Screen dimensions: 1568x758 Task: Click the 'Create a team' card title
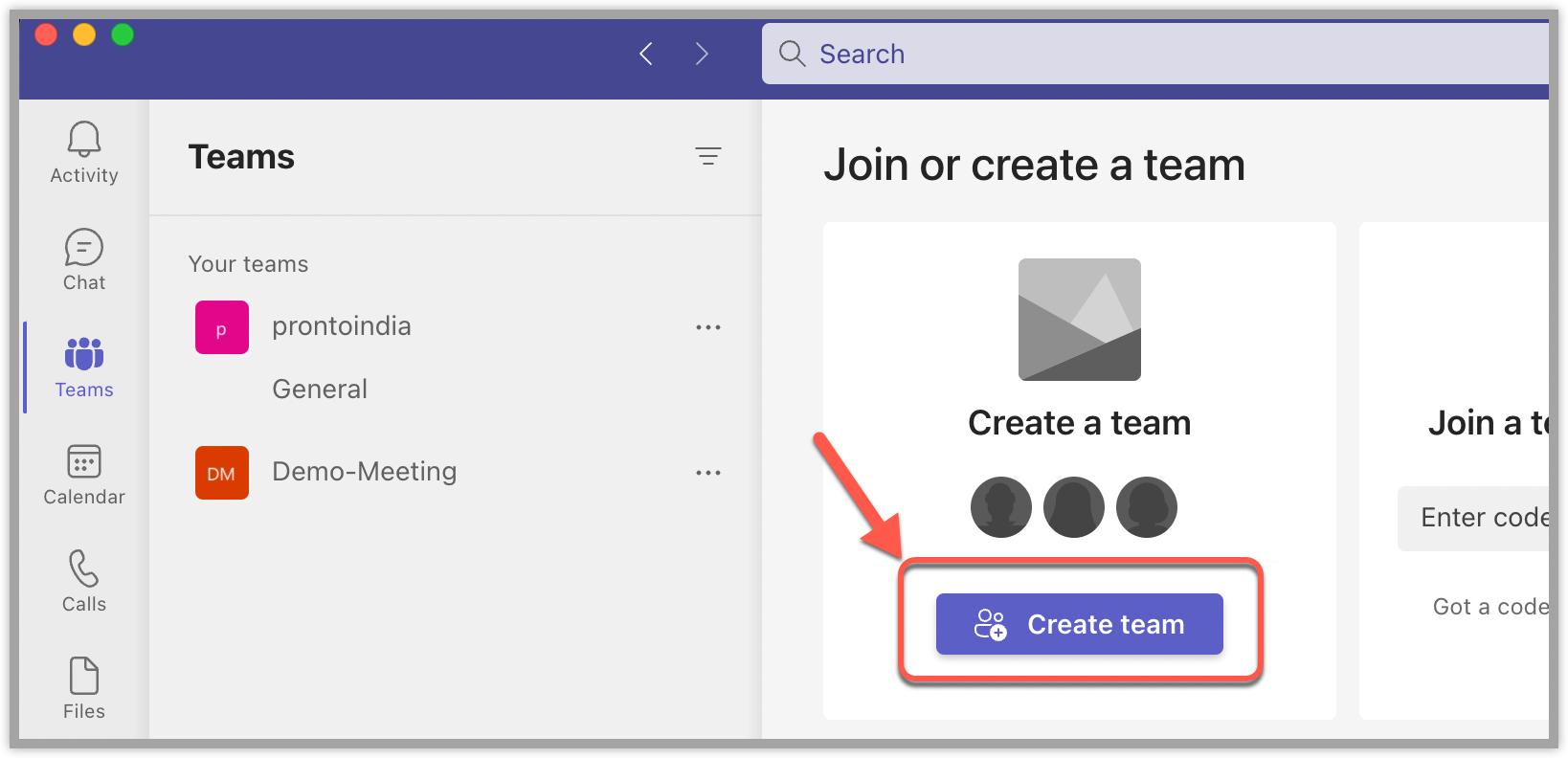(1080, 423)
